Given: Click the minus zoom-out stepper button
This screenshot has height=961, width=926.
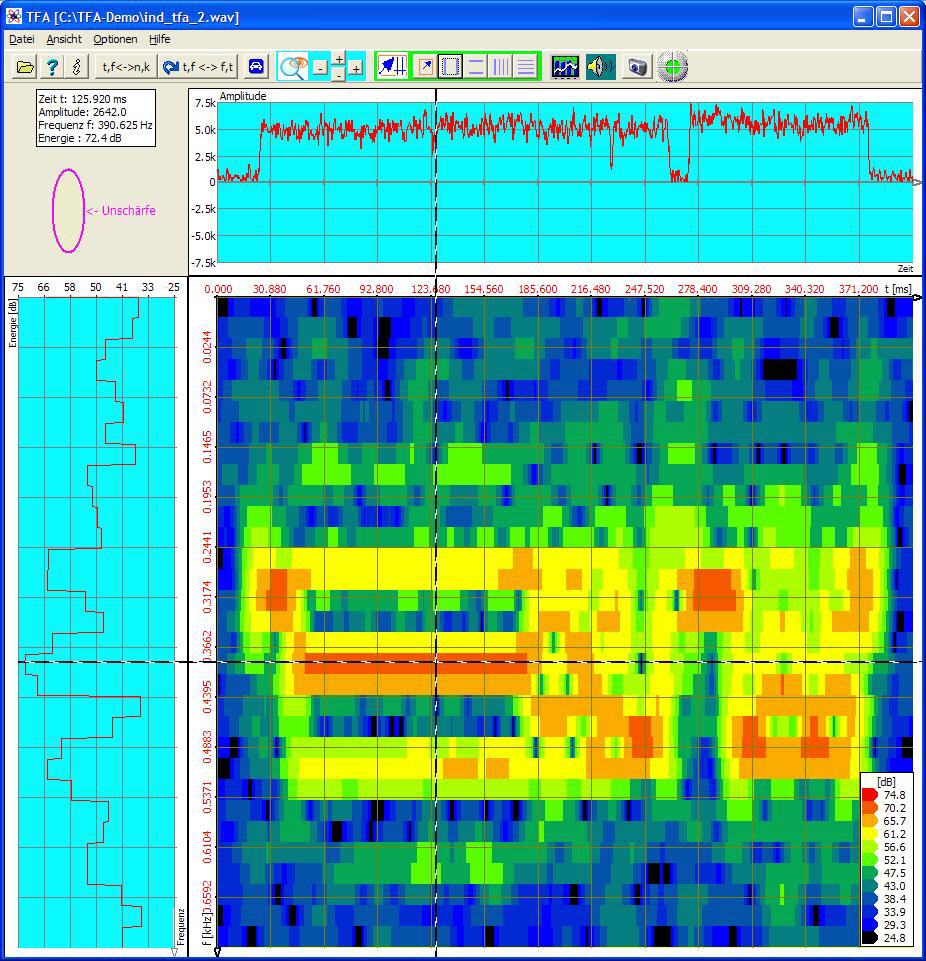Looking at the screenshot, I should tap(319, 68).
